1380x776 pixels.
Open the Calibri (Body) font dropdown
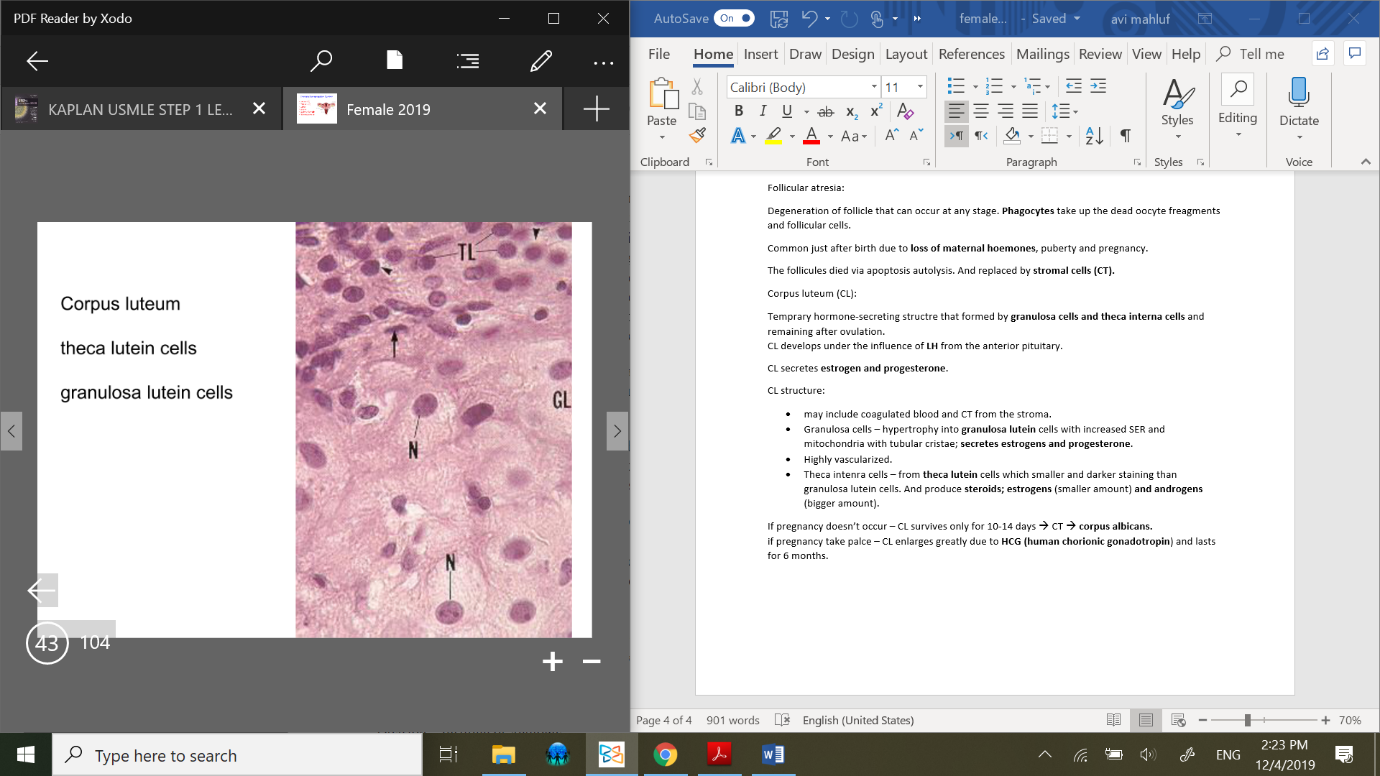click(x=874, y=87)
